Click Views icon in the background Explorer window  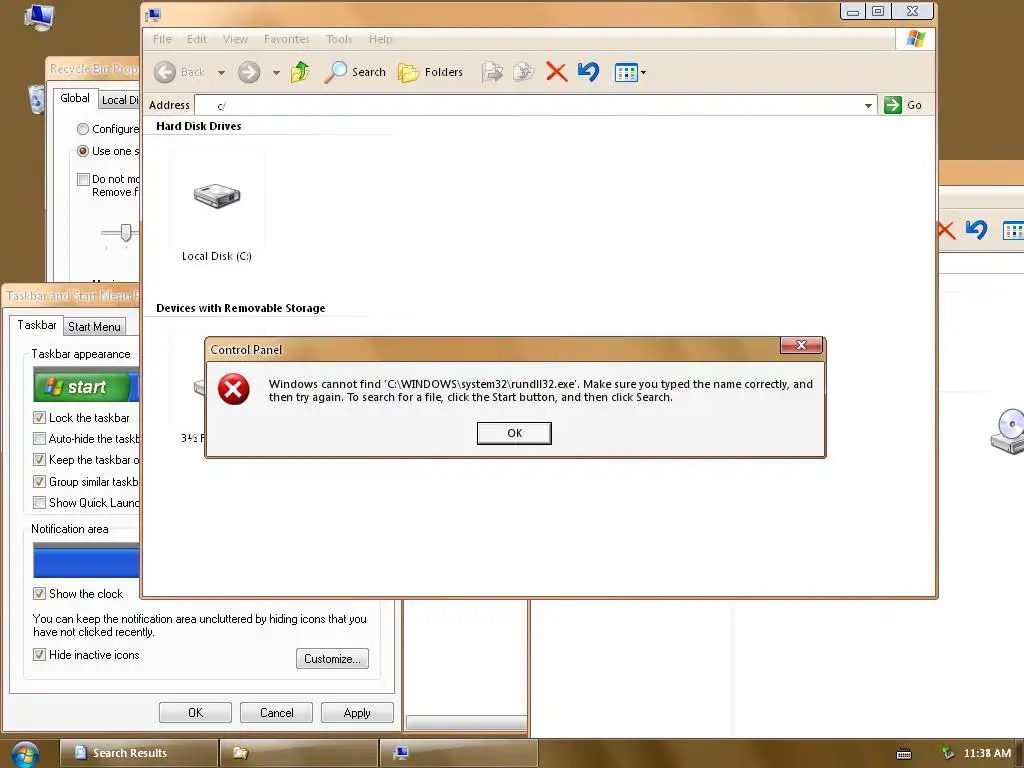(x=1014, y=231)
